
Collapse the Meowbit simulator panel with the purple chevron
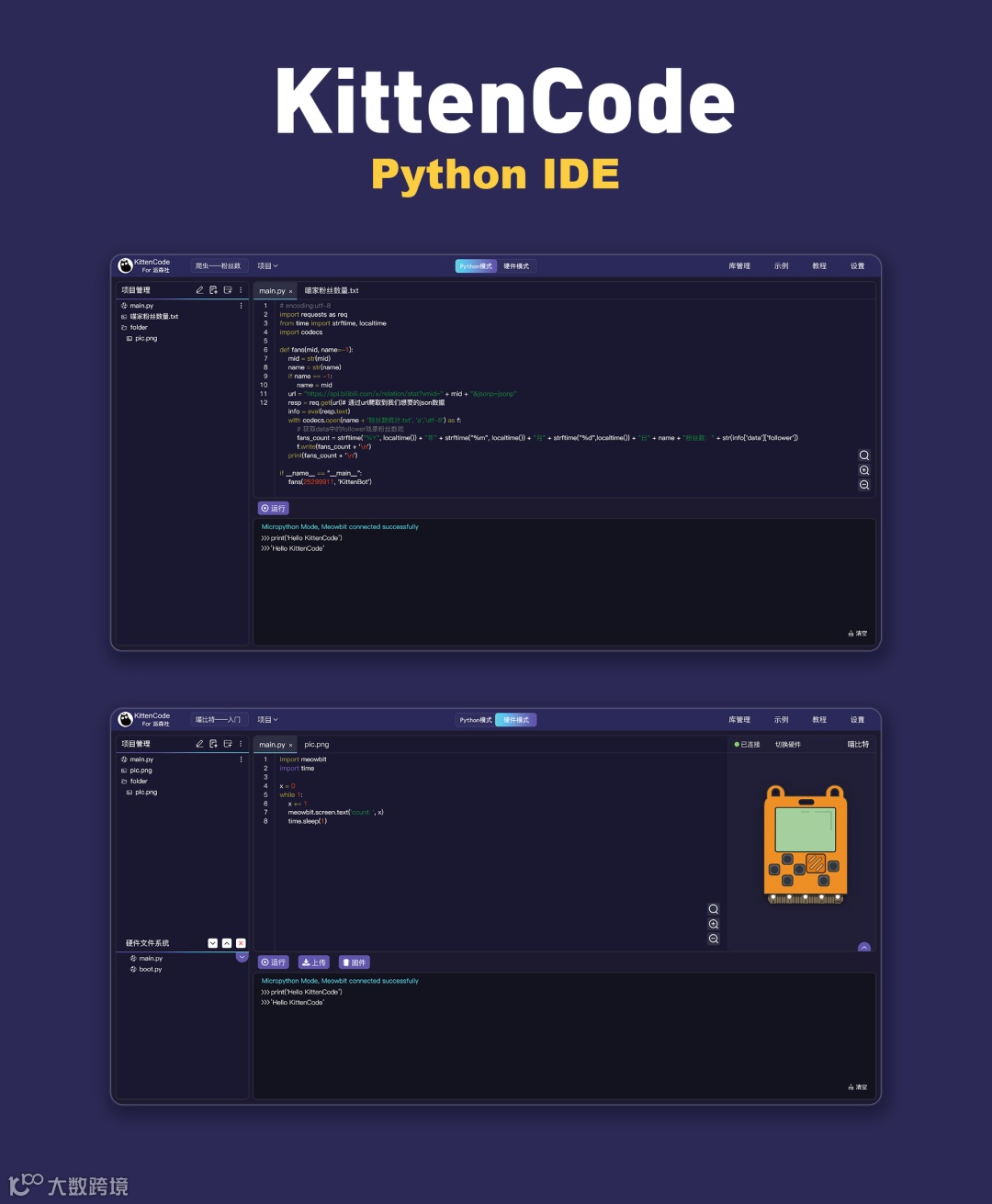[x=864, y=947]
